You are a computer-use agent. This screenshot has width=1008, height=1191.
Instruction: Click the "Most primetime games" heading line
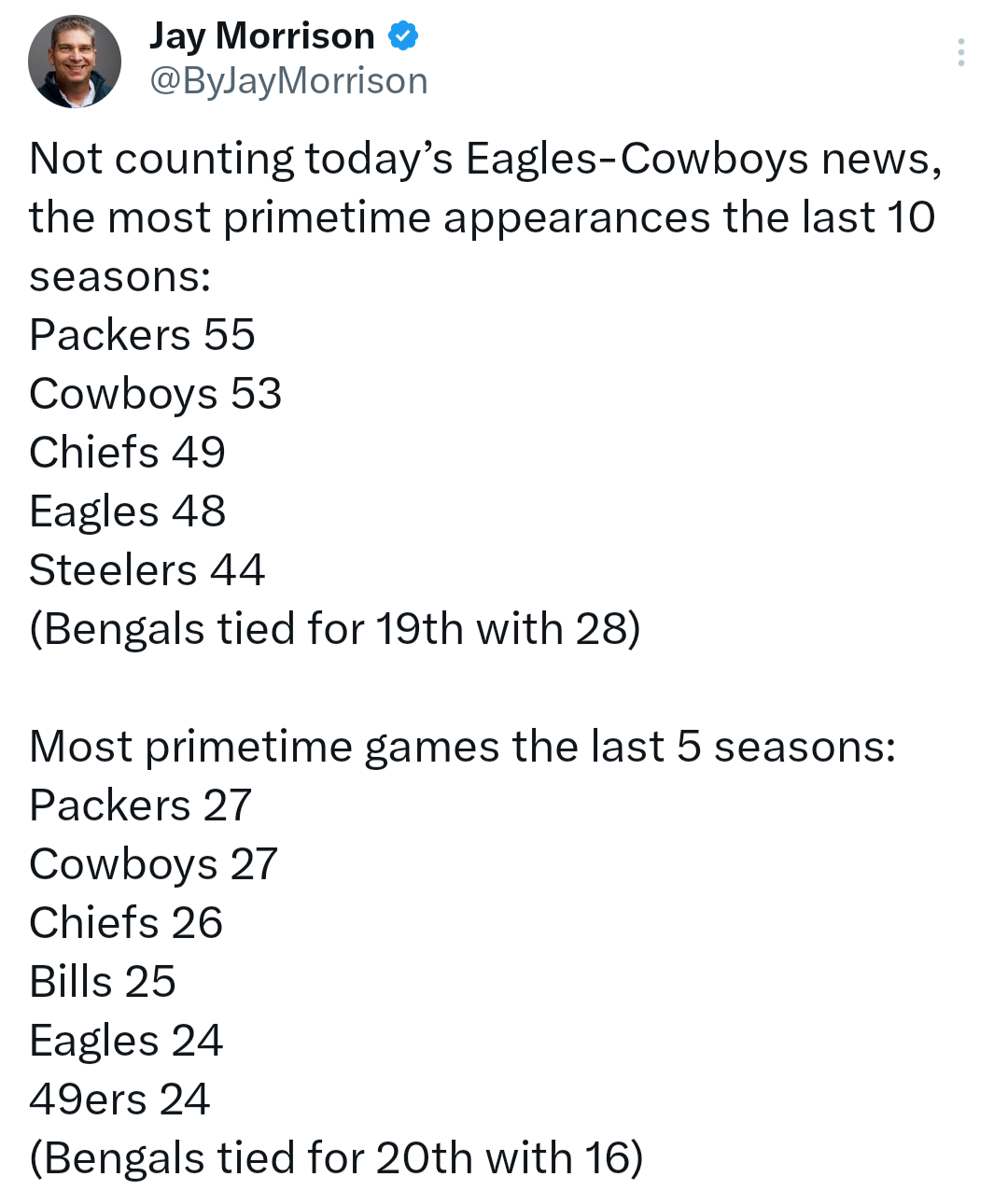coord(462,747)
